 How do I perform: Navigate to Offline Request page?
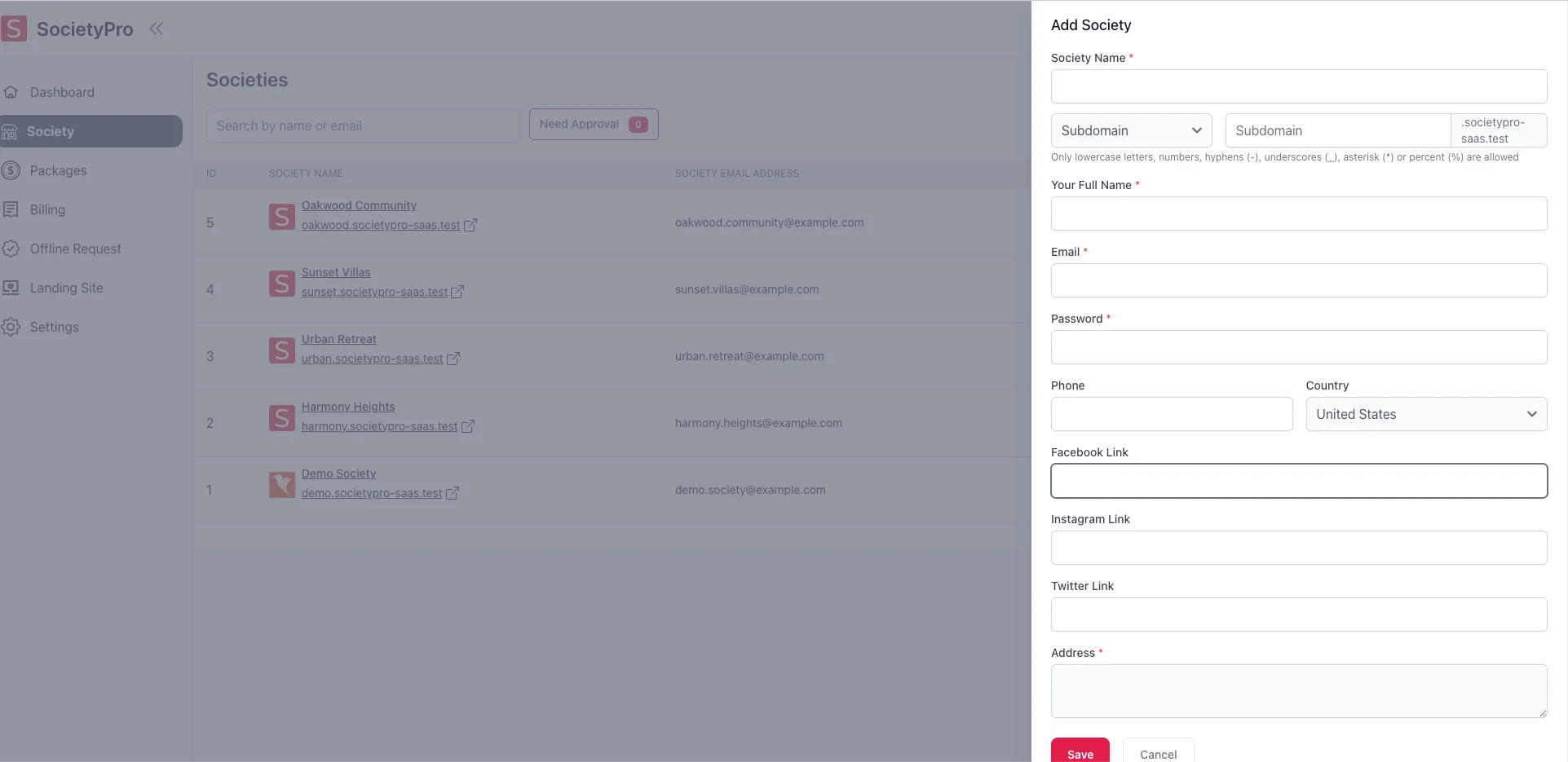tap(75, 249)
